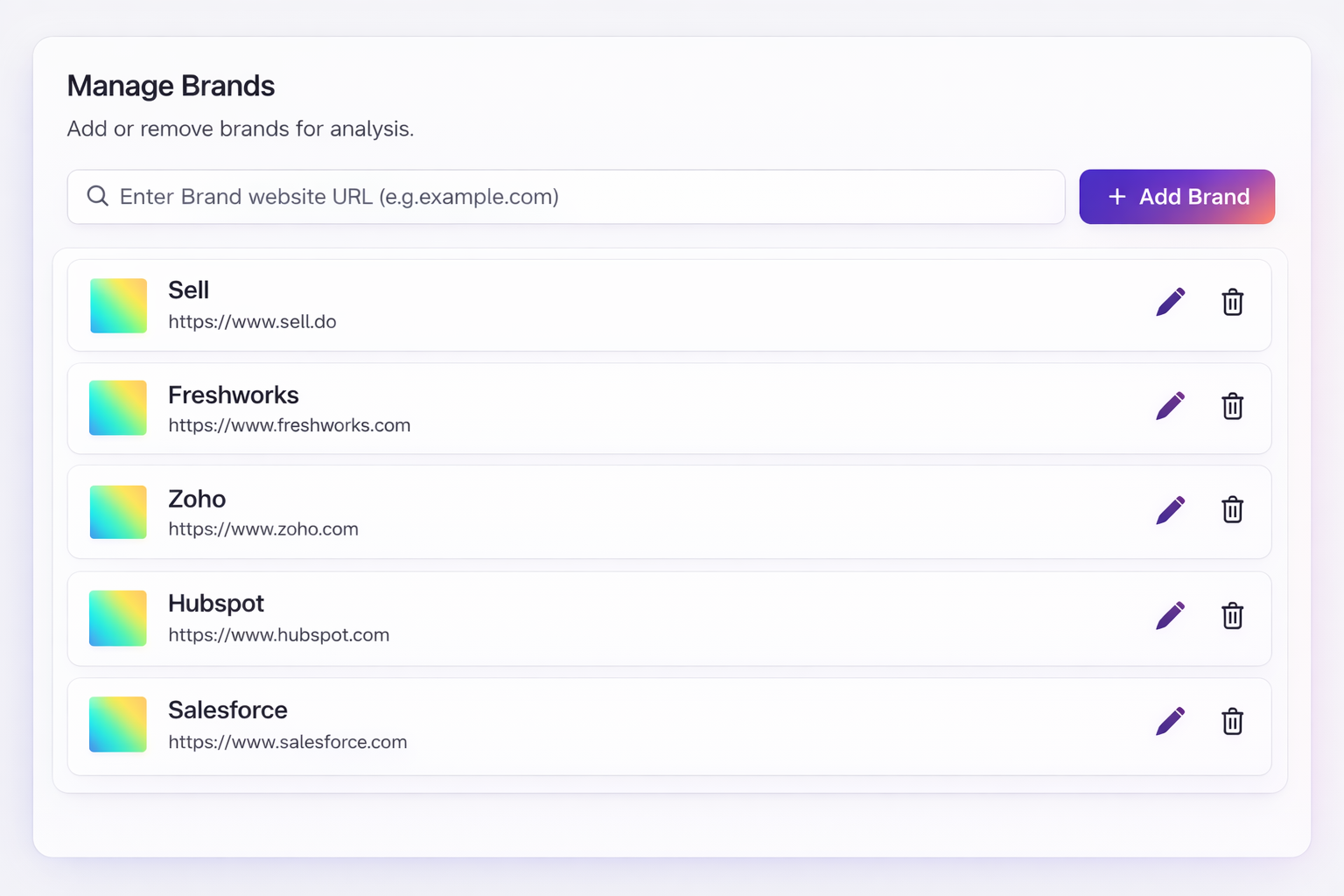Click the Zoho gradient logo
This screenshot has height=896, width=1344.
coord(118,512)
